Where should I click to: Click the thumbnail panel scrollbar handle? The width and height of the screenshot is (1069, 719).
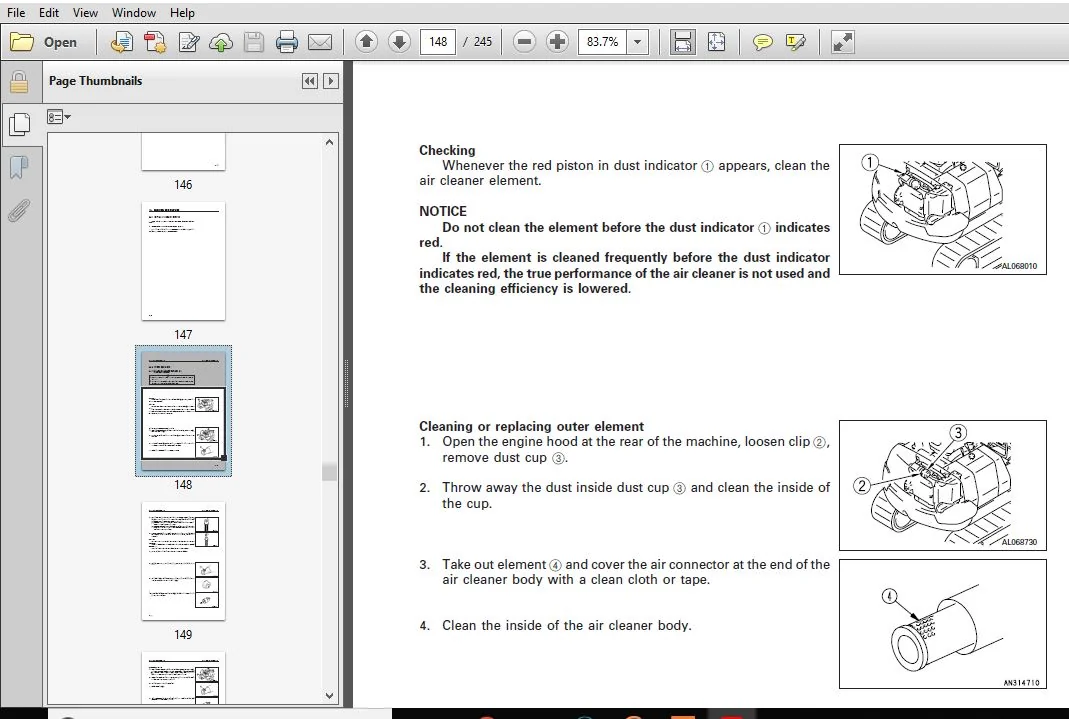pos(329,472)
